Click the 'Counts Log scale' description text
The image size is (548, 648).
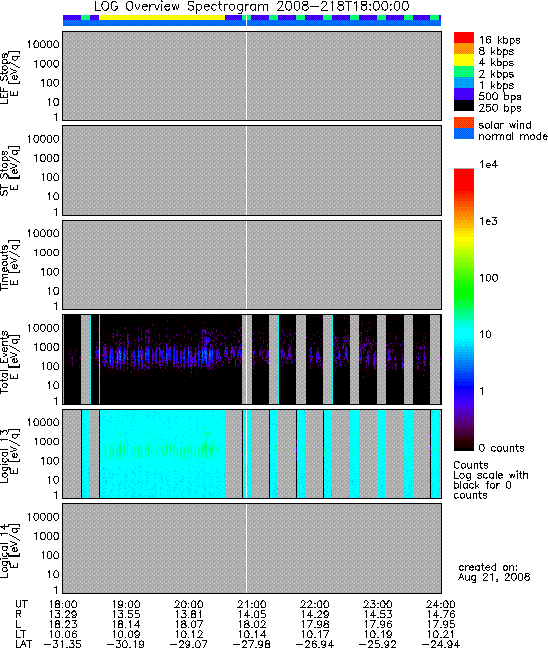click(x=491, y=480)
